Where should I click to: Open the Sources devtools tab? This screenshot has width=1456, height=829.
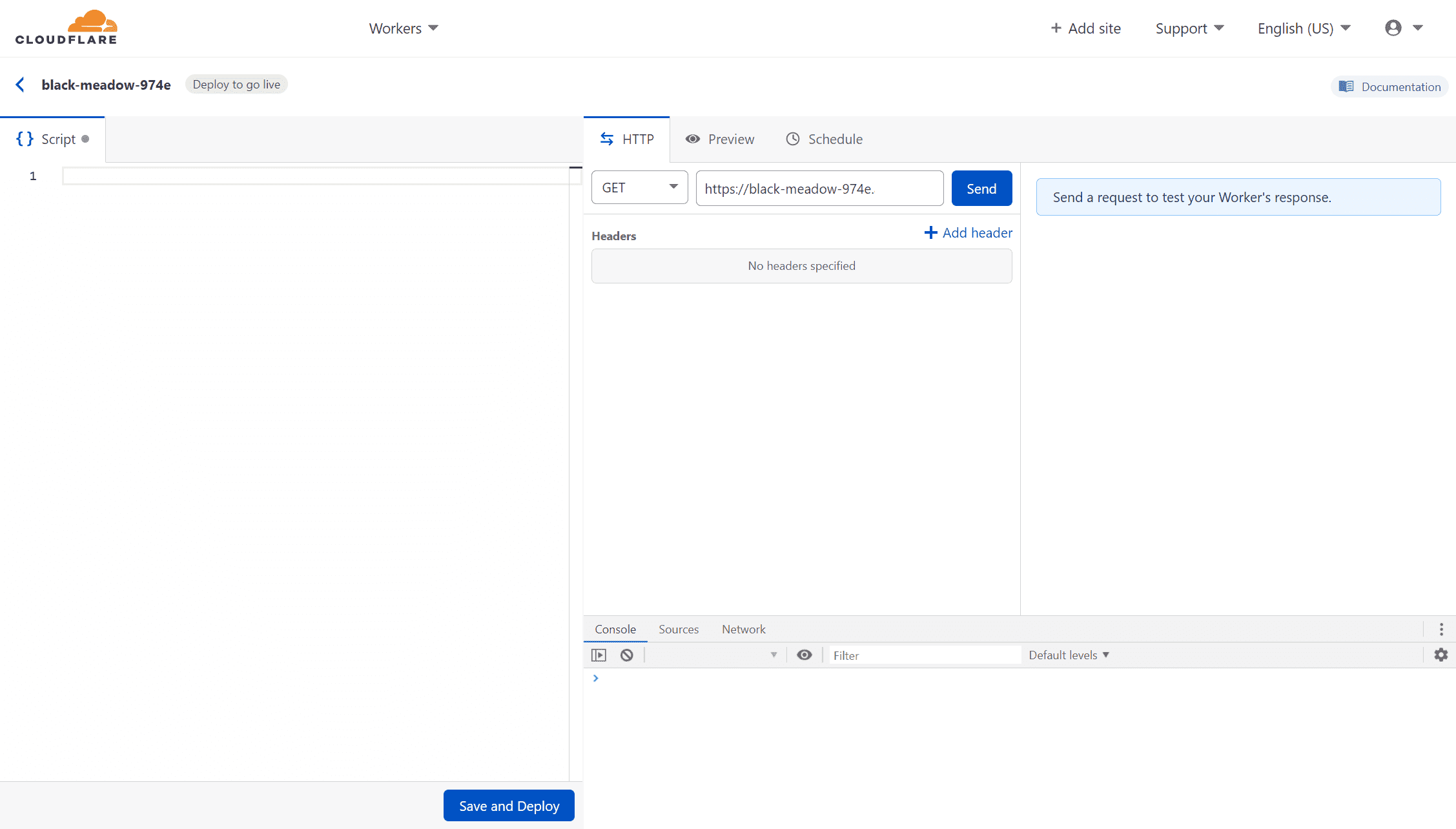click(x=678, y=629)
